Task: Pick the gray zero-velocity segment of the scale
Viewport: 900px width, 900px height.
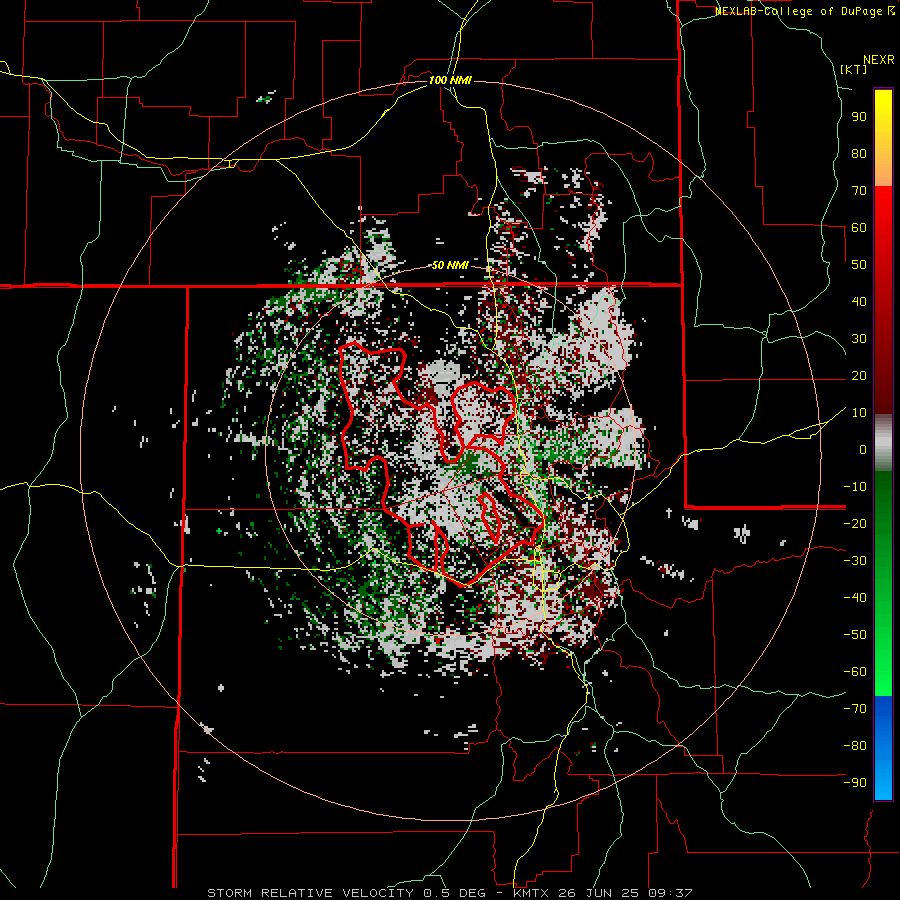Action: pos(883,443)
